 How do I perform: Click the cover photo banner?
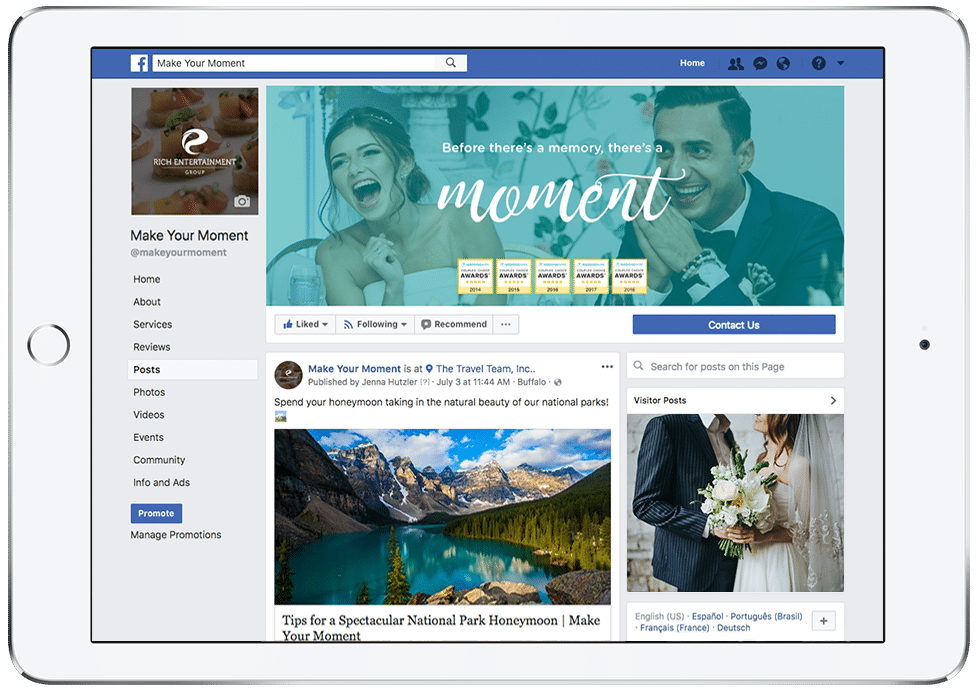coord(555,196)
